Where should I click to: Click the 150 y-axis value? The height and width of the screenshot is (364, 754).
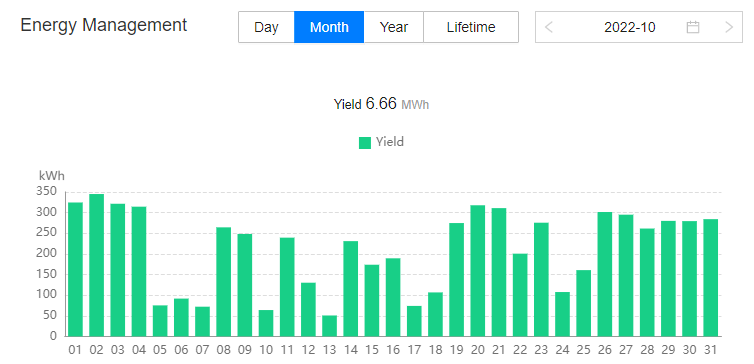[46, 275]
